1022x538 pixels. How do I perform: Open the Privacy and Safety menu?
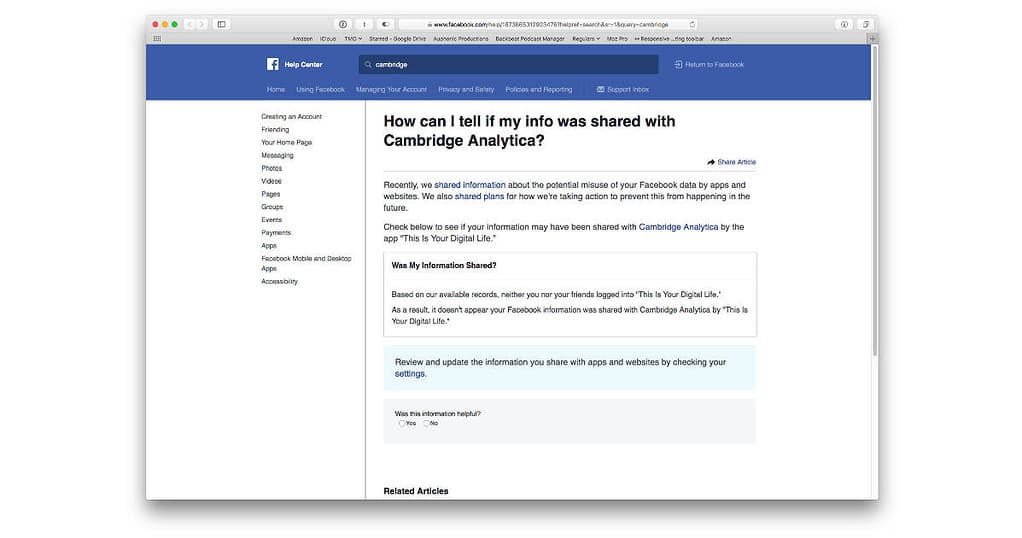(466, 89)
